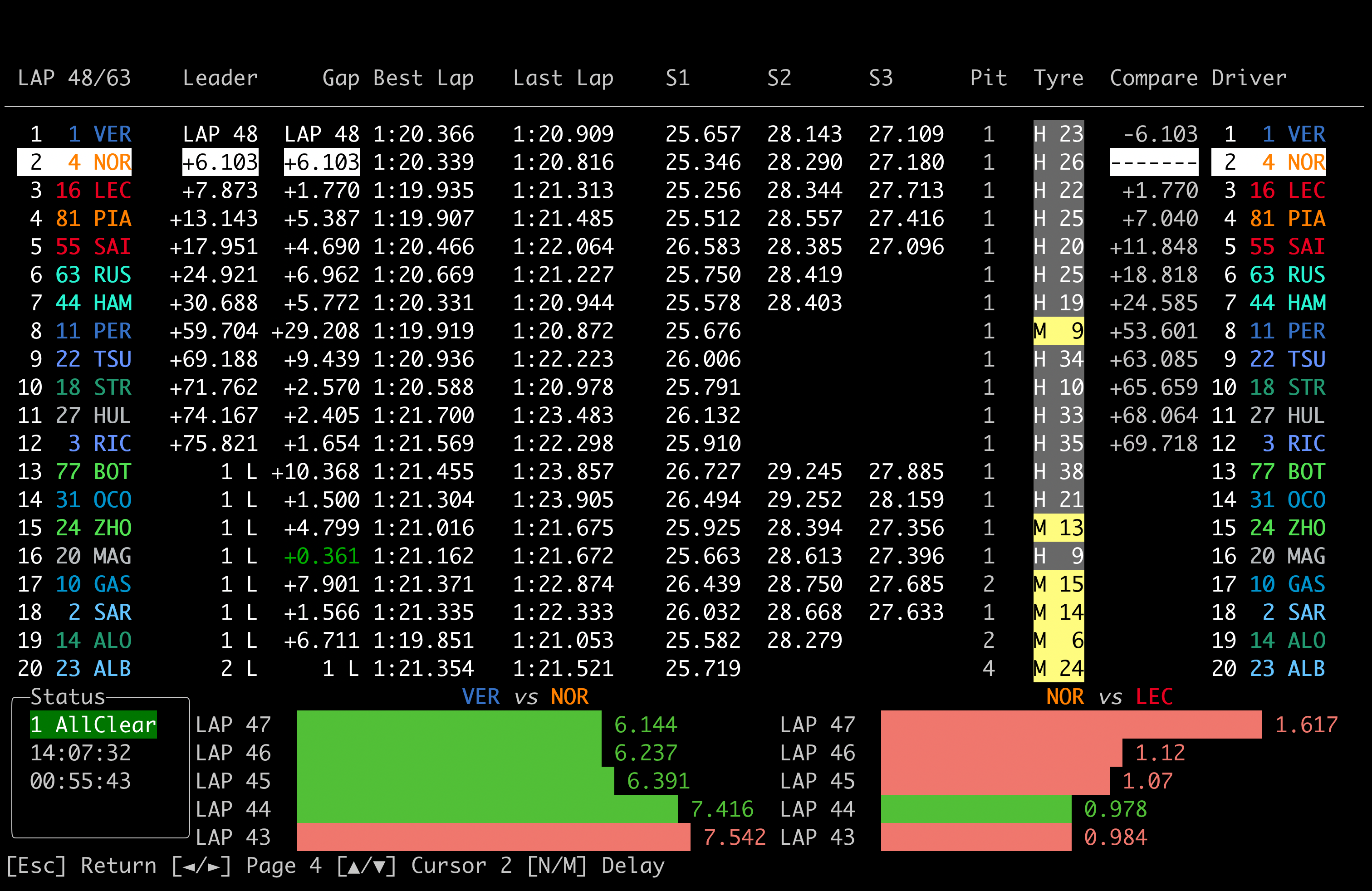Click the highlighted NOR row in standings

[75, 162]
